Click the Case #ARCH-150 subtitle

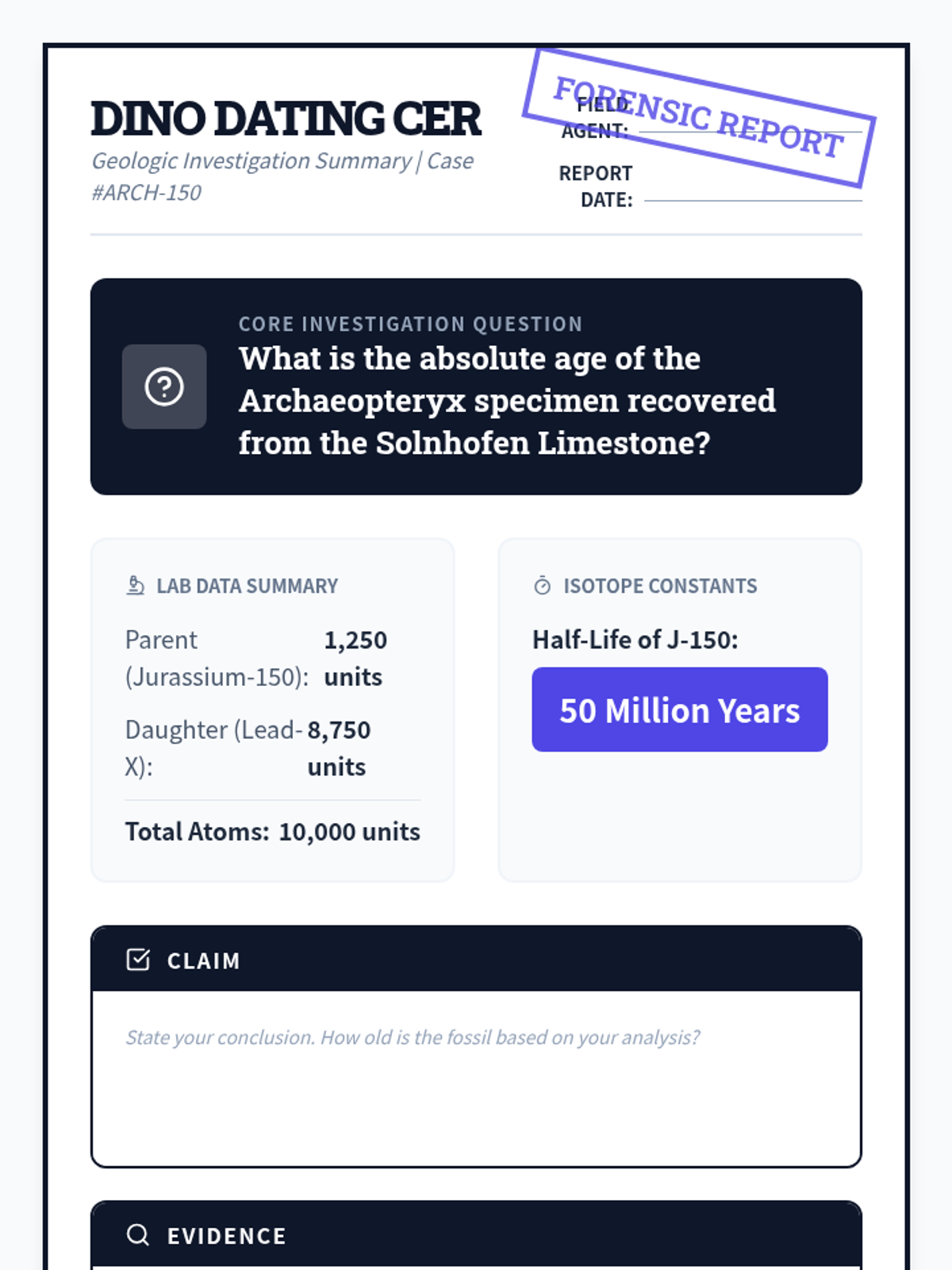[282, 176]
